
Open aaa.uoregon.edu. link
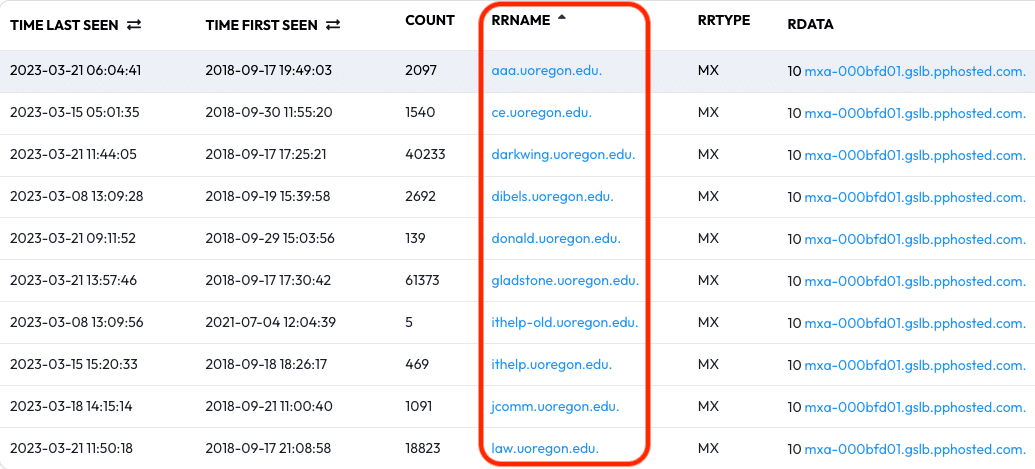pyautogui.click(x=547, y=71)
